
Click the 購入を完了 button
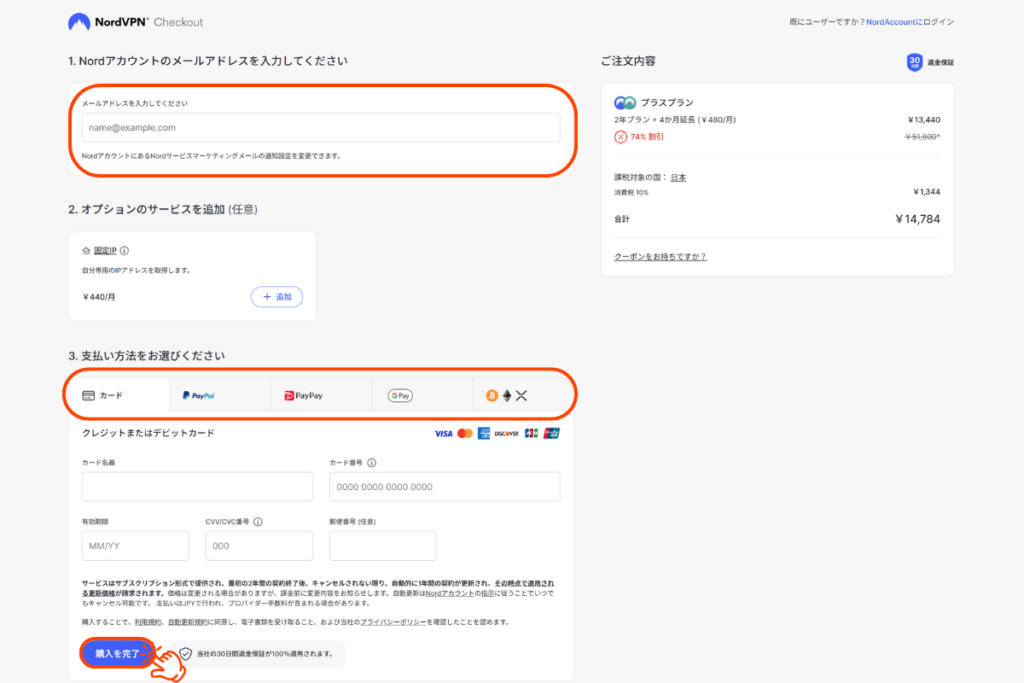pyautogui.click(x=115, y=652)
